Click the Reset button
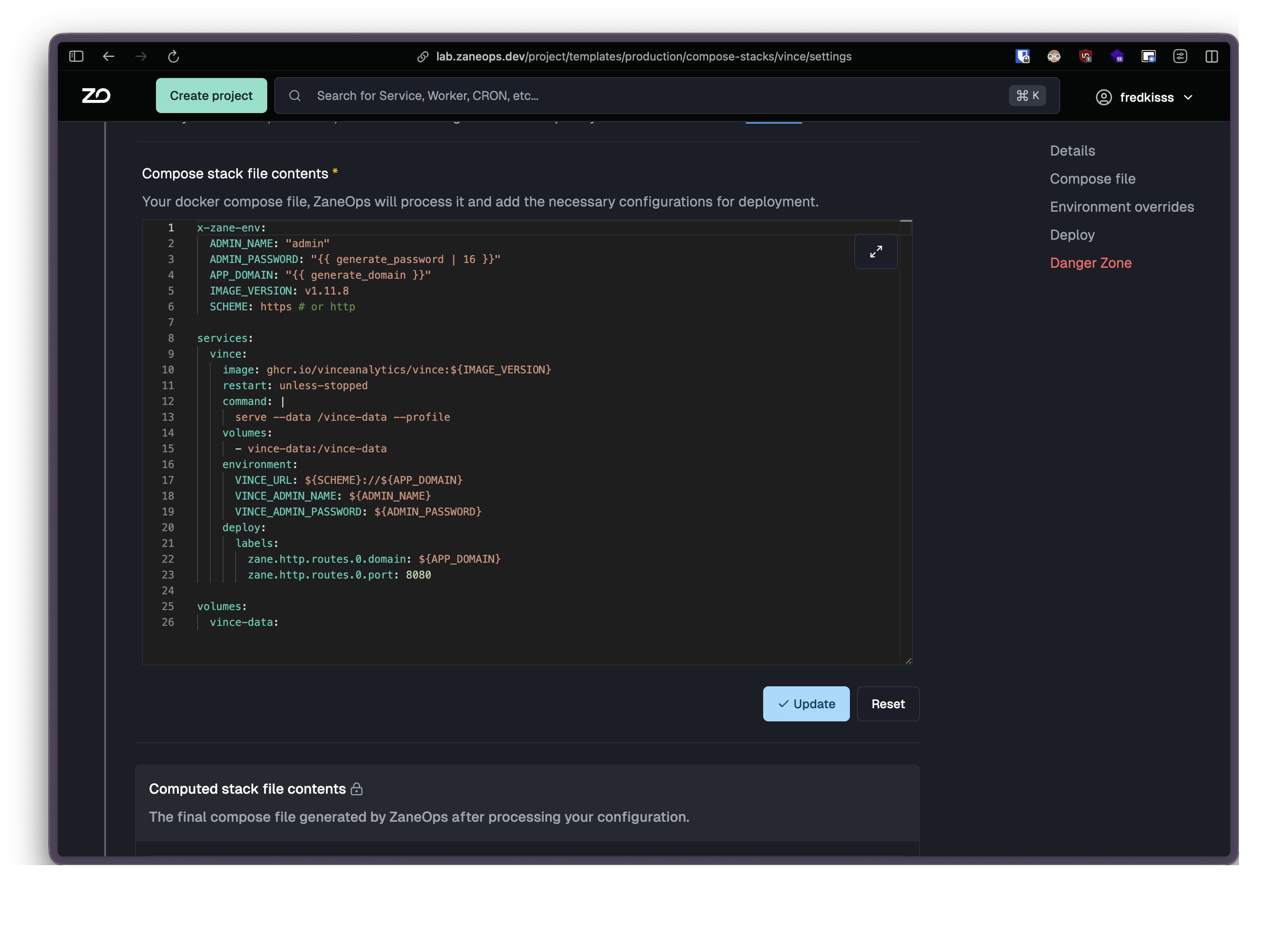This screenshot has width=1288, height=930. tap(888, 703)
